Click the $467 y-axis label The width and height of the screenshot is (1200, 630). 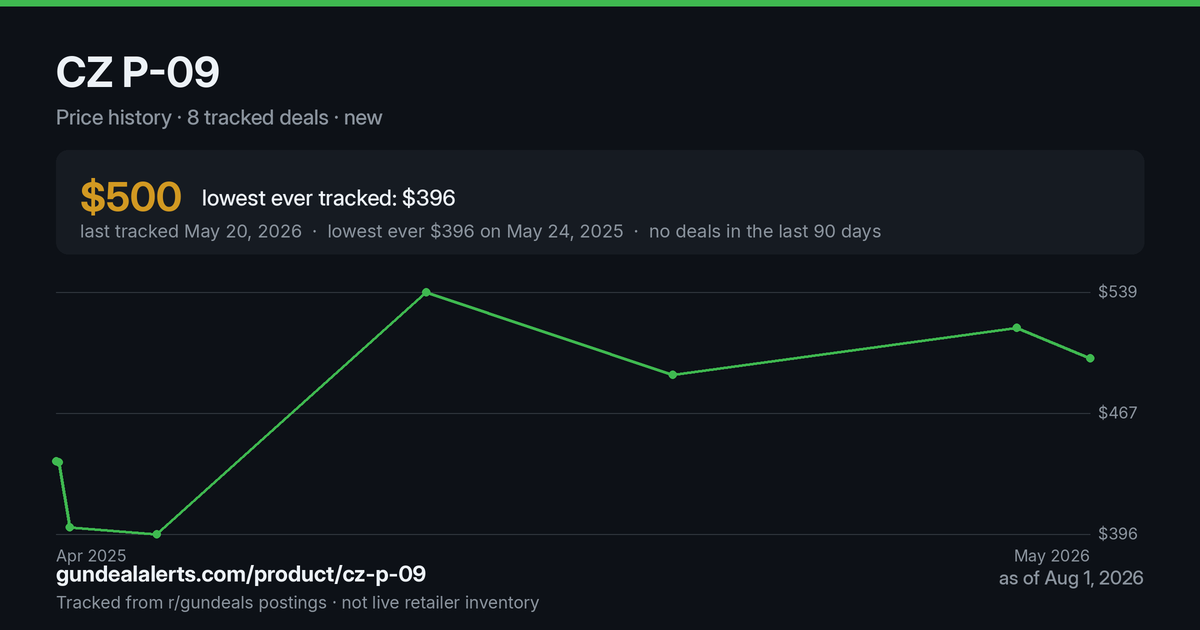[x=1120, y=413]
